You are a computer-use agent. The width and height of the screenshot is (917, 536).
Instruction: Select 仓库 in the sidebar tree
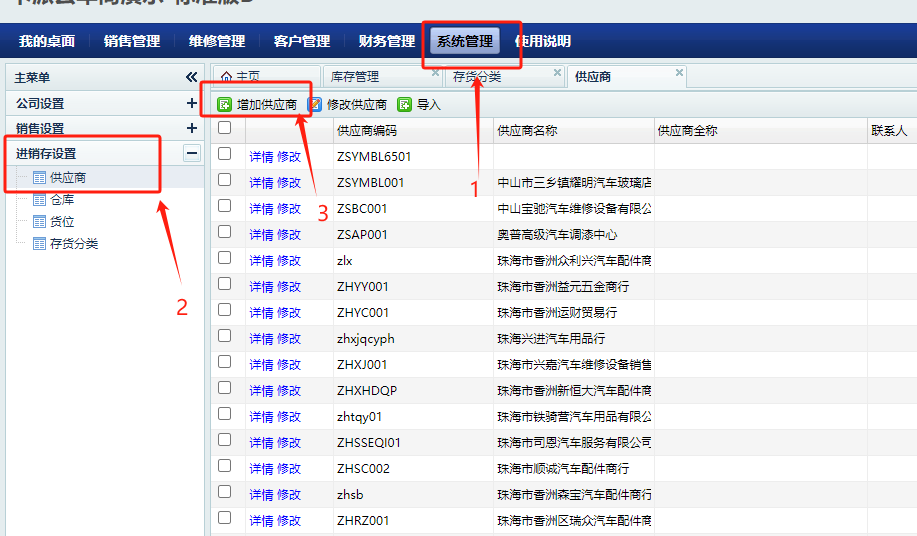[62, 200]
